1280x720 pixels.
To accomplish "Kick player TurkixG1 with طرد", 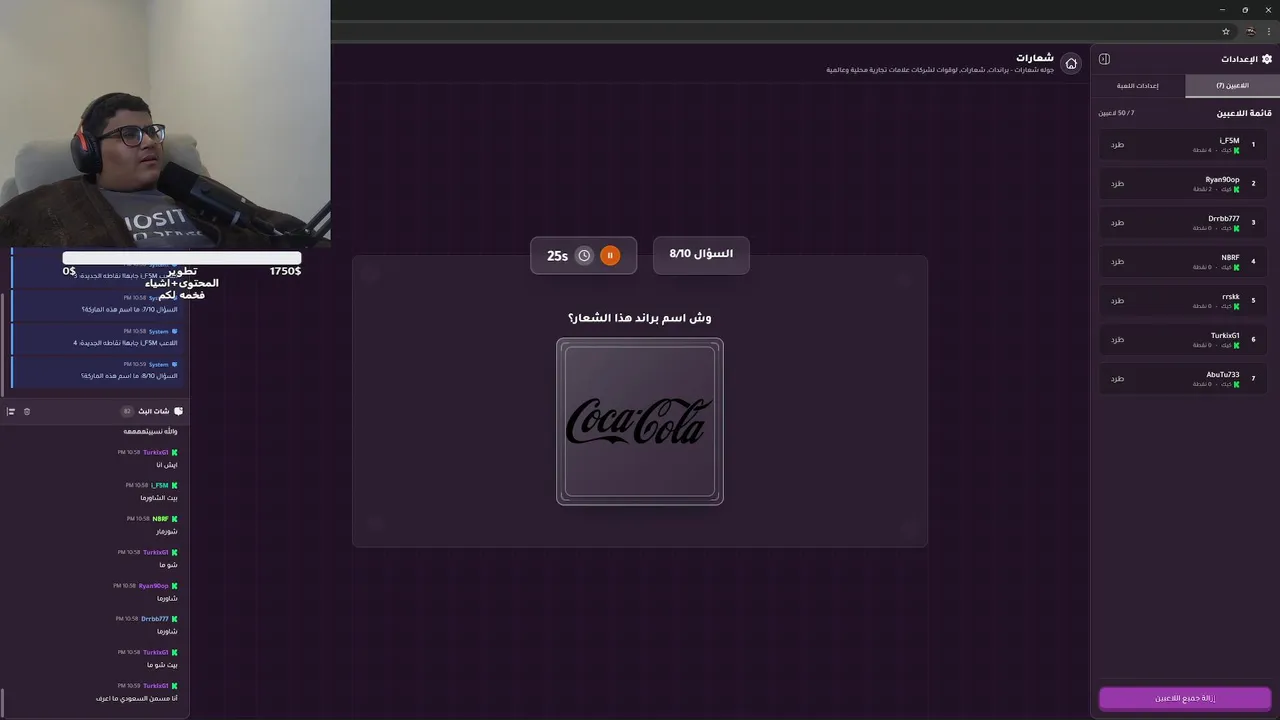I will [1118, 340].
